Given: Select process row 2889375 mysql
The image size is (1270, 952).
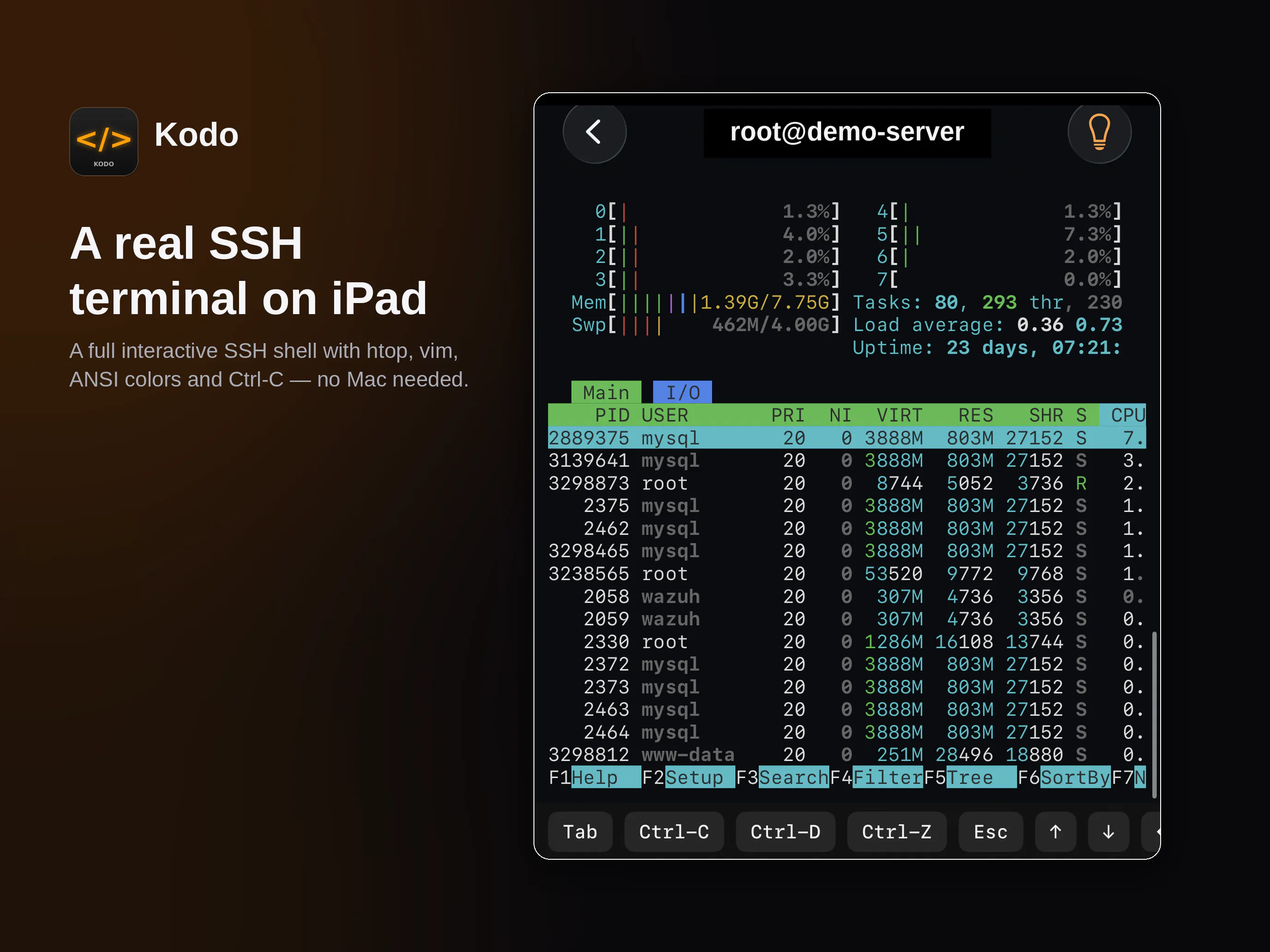Looking at the screenshot, I should [847, 438].
